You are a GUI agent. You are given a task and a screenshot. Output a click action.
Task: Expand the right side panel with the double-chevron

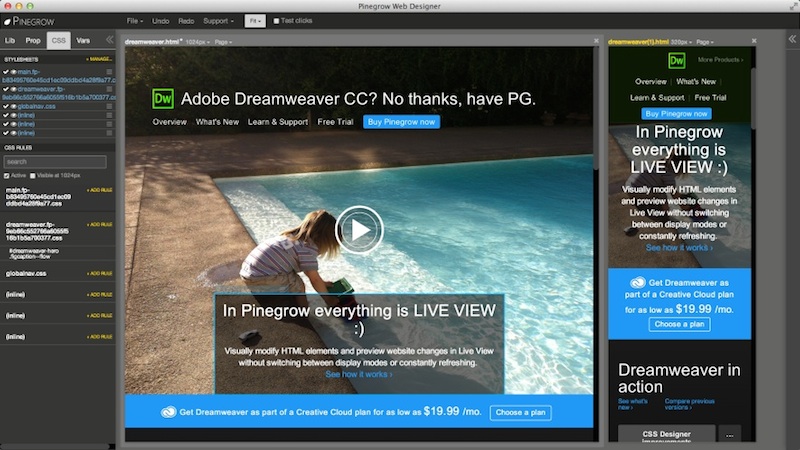[x=792, y=39]
